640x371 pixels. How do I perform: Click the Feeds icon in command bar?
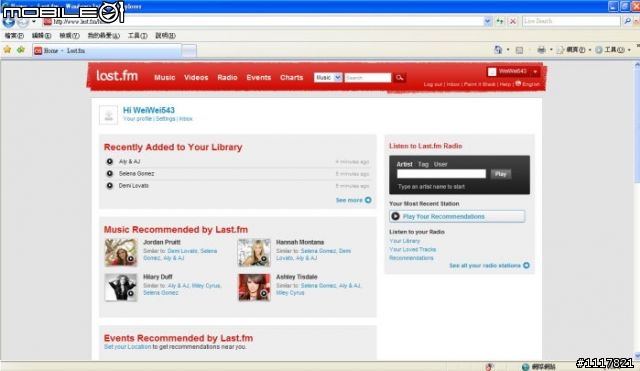[519, 50]
